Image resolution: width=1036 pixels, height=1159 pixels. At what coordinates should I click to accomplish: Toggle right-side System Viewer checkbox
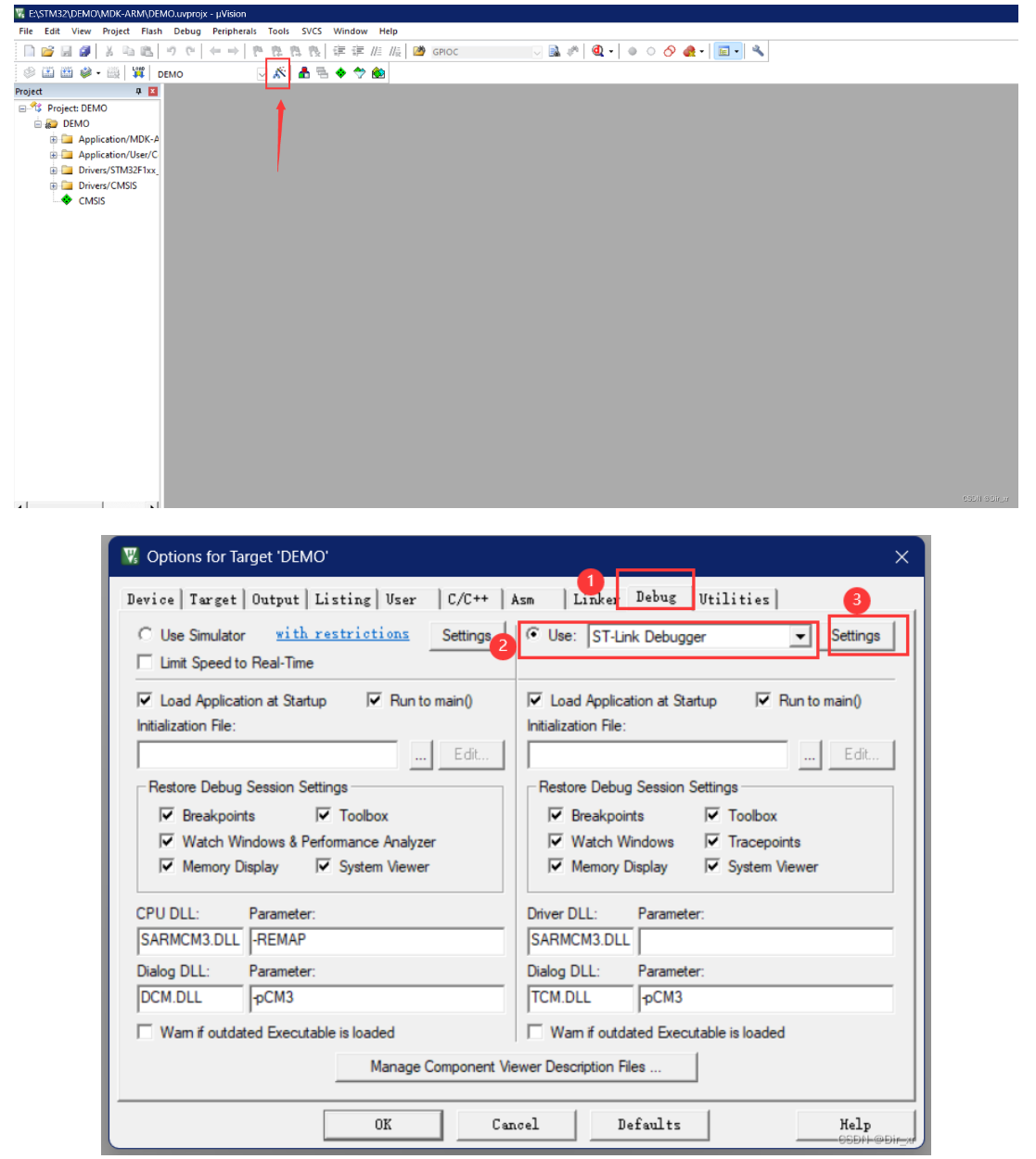712,866
